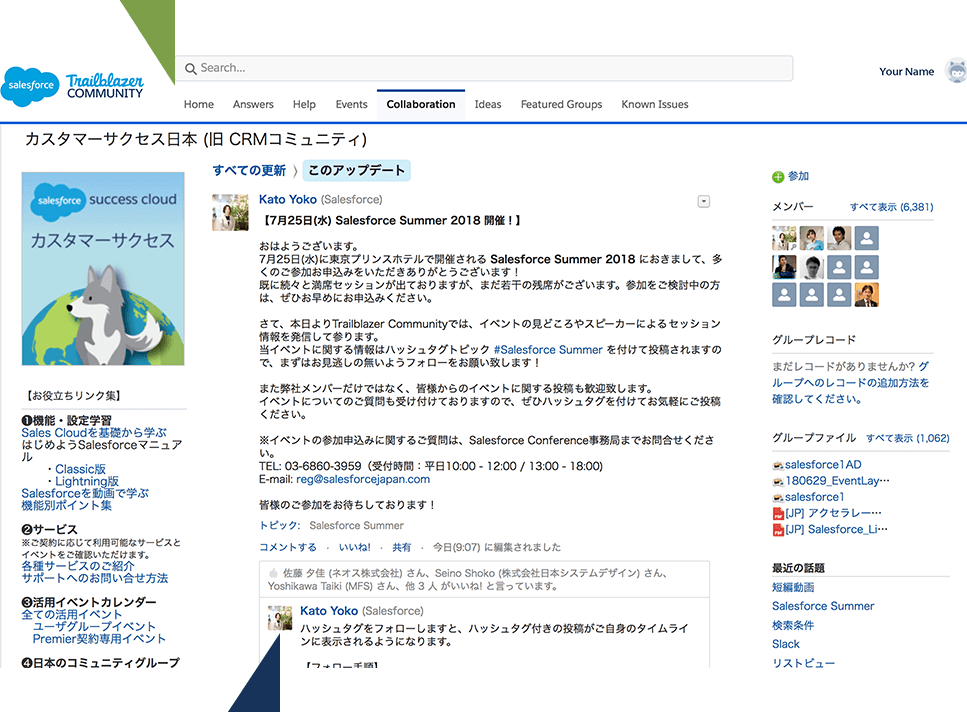Open the ユーザグループイベント link
967x712 pixels.
(x=94, y=626)
